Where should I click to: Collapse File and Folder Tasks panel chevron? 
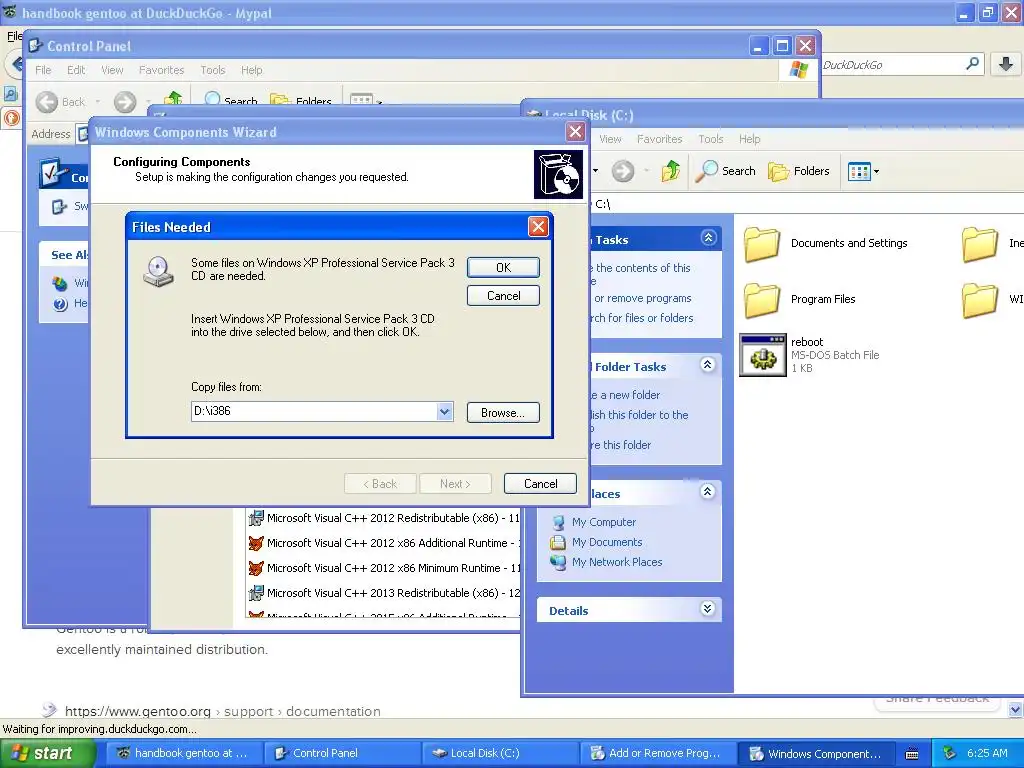(707, 364)
